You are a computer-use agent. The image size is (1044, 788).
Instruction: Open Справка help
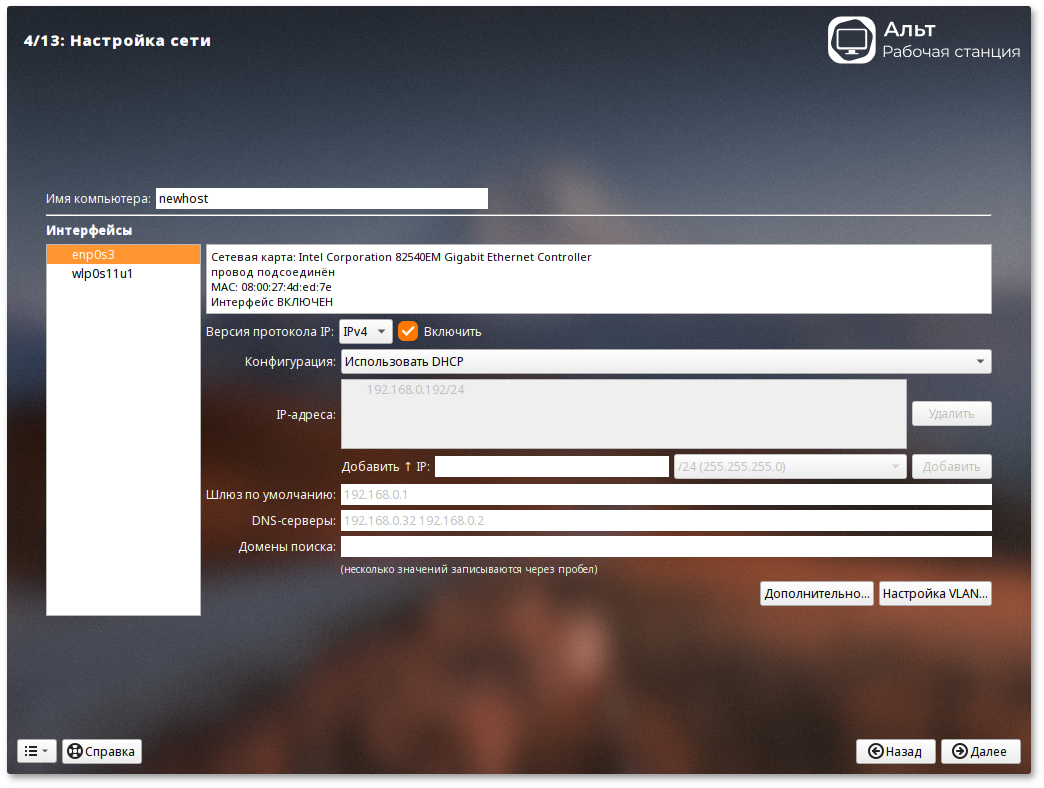(x=102, y=751)
